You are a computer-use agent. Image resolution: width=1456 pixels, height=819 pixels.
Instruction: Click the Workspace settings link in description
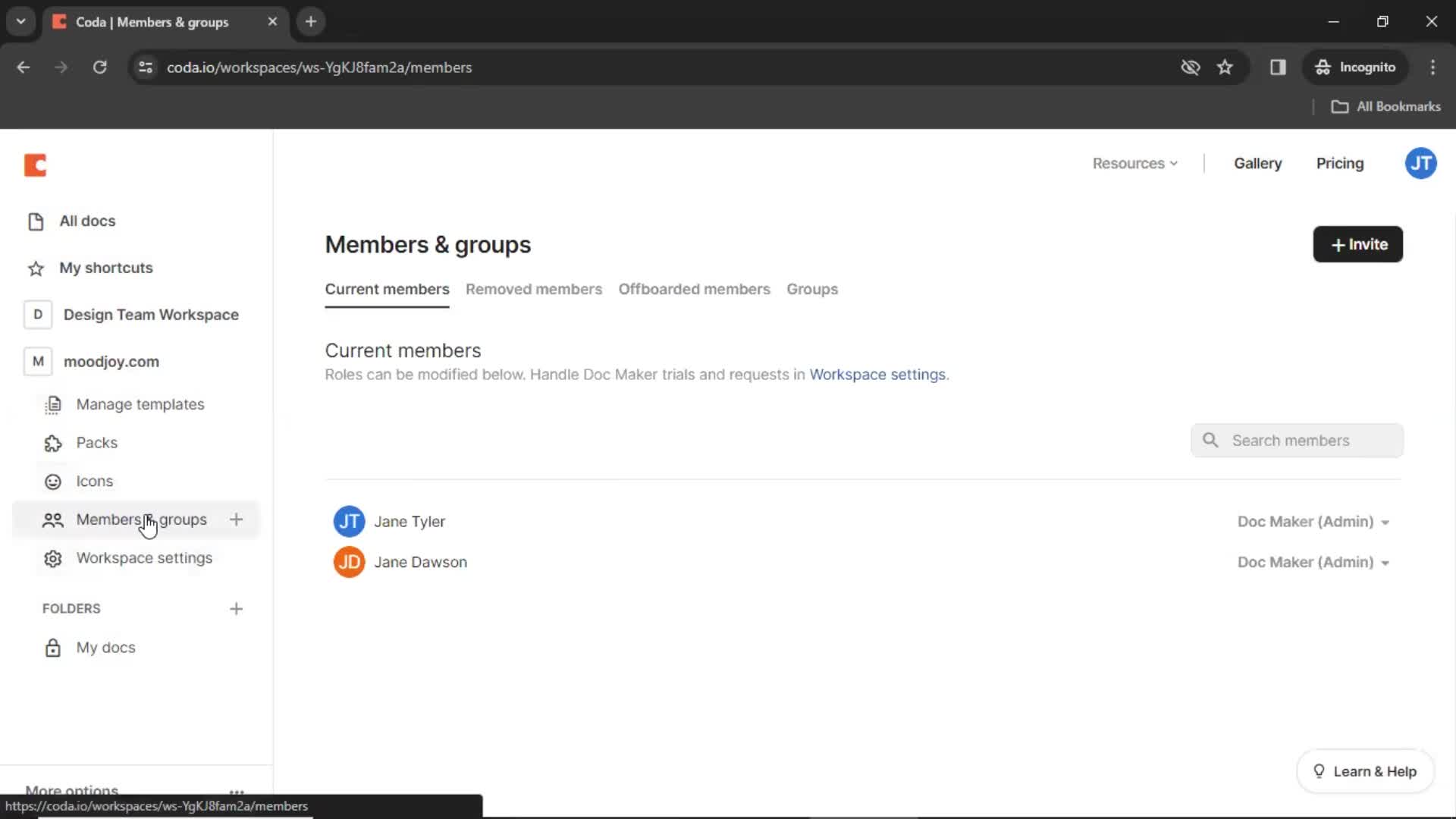[x=878, y=374]
